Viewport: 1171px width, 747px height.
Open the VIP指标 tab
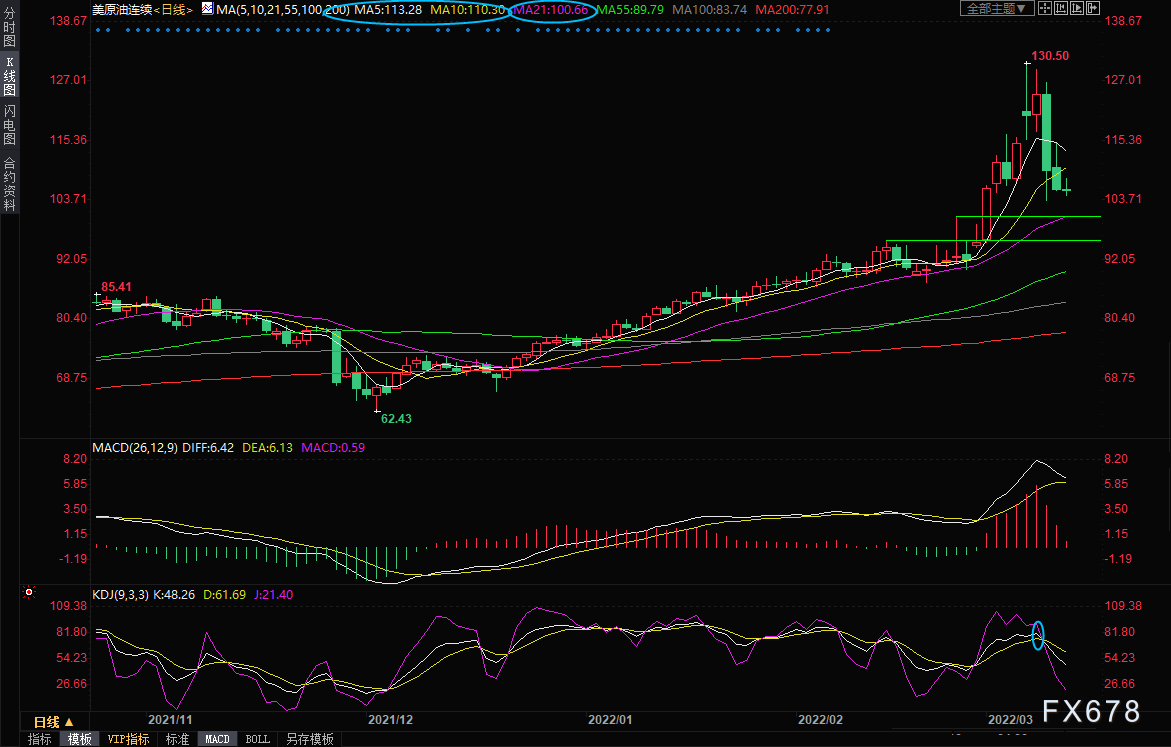click(x=128, y=739)
